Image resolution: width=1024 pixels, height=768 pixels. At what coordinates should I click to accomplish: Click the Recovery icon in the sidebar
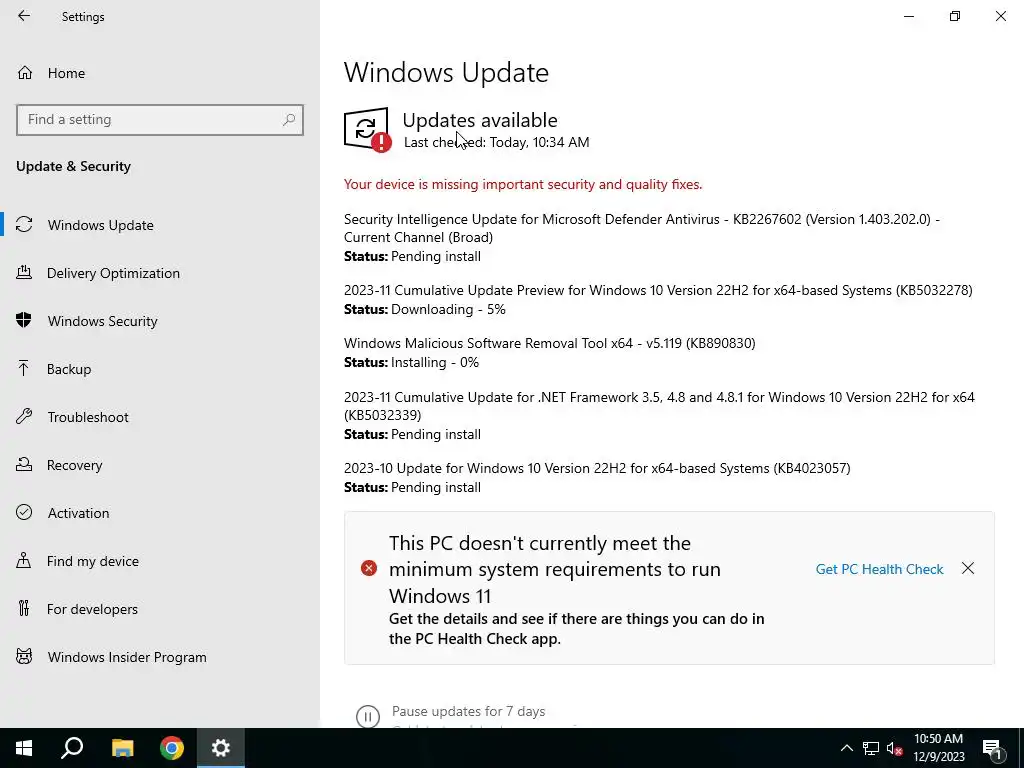24,464
